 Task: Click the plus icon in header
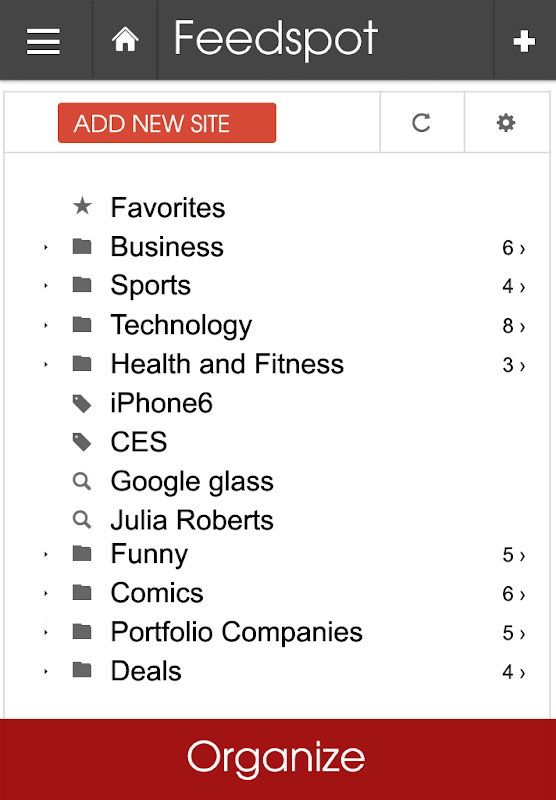pos(524,41)
